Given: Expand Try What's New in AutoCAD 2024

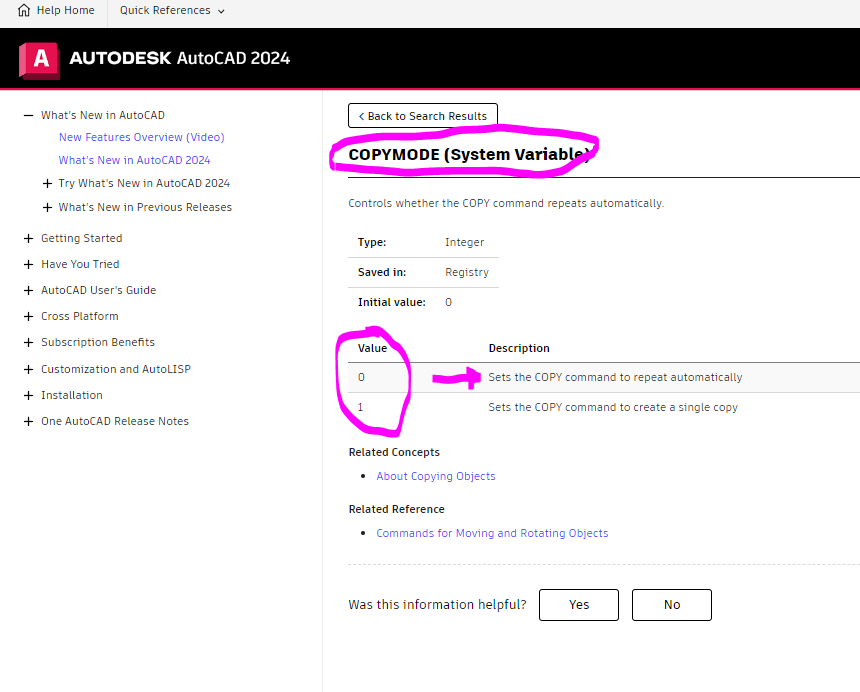Looking at the screenshot, I should tap(47, 183).
